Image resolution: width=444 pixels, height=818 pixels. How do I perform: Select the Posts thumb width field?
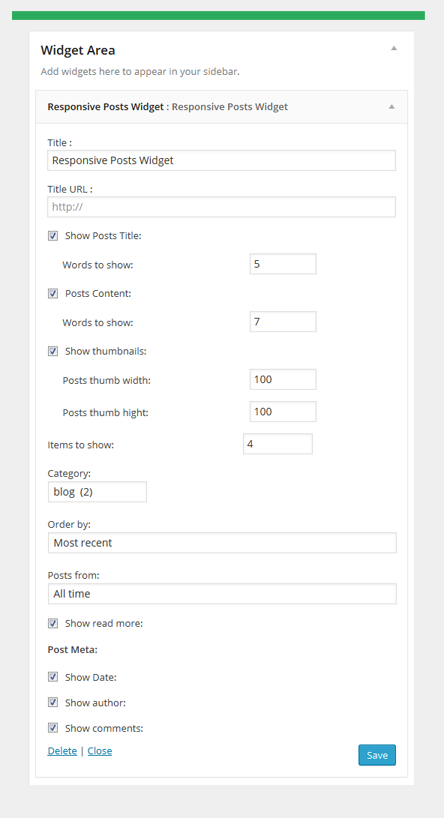(283, 379)
